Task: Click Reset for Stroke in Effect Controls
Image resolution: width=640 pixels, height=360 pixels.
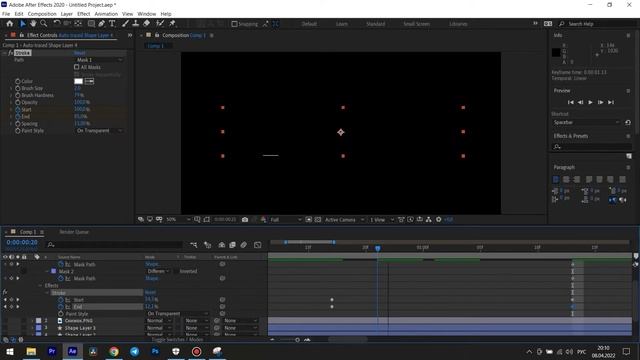Action: click(x=80, y=53)
